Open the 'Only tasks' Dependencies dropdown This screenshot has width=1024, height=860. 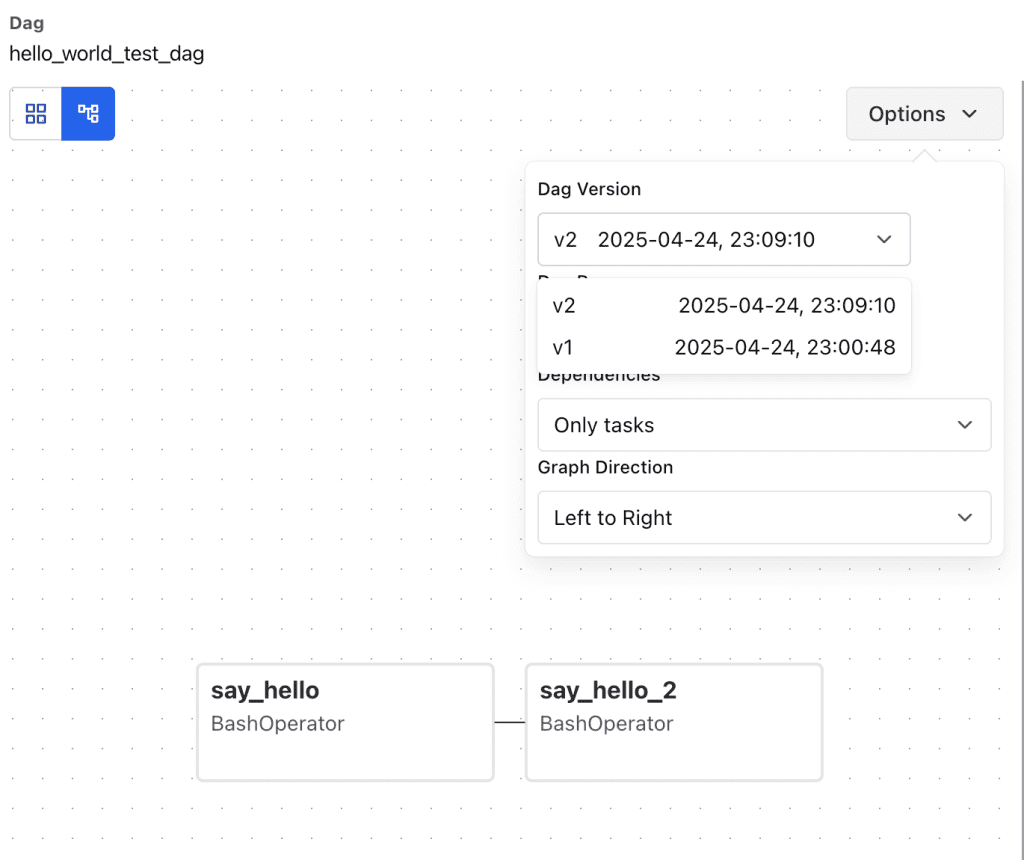coord(763,425)
